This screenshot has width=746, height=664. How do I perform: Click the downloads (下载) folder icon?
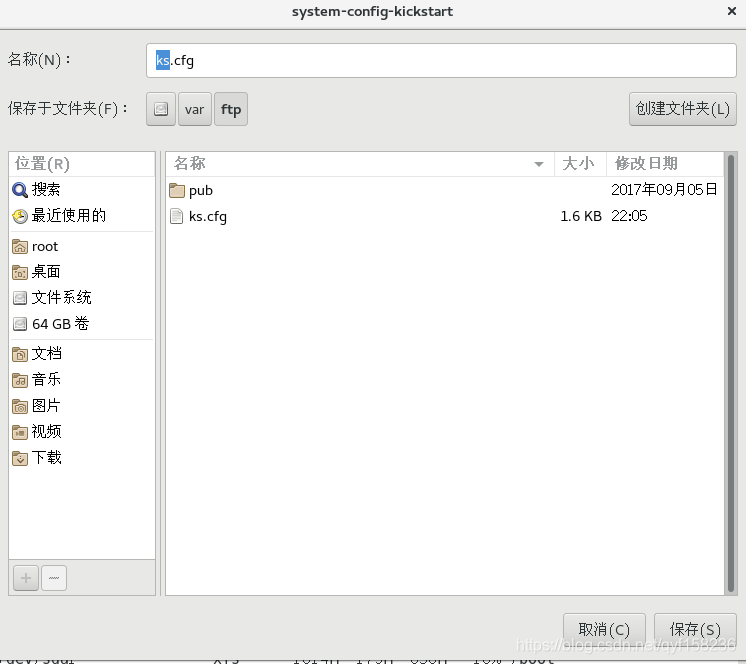pos(20,458)
